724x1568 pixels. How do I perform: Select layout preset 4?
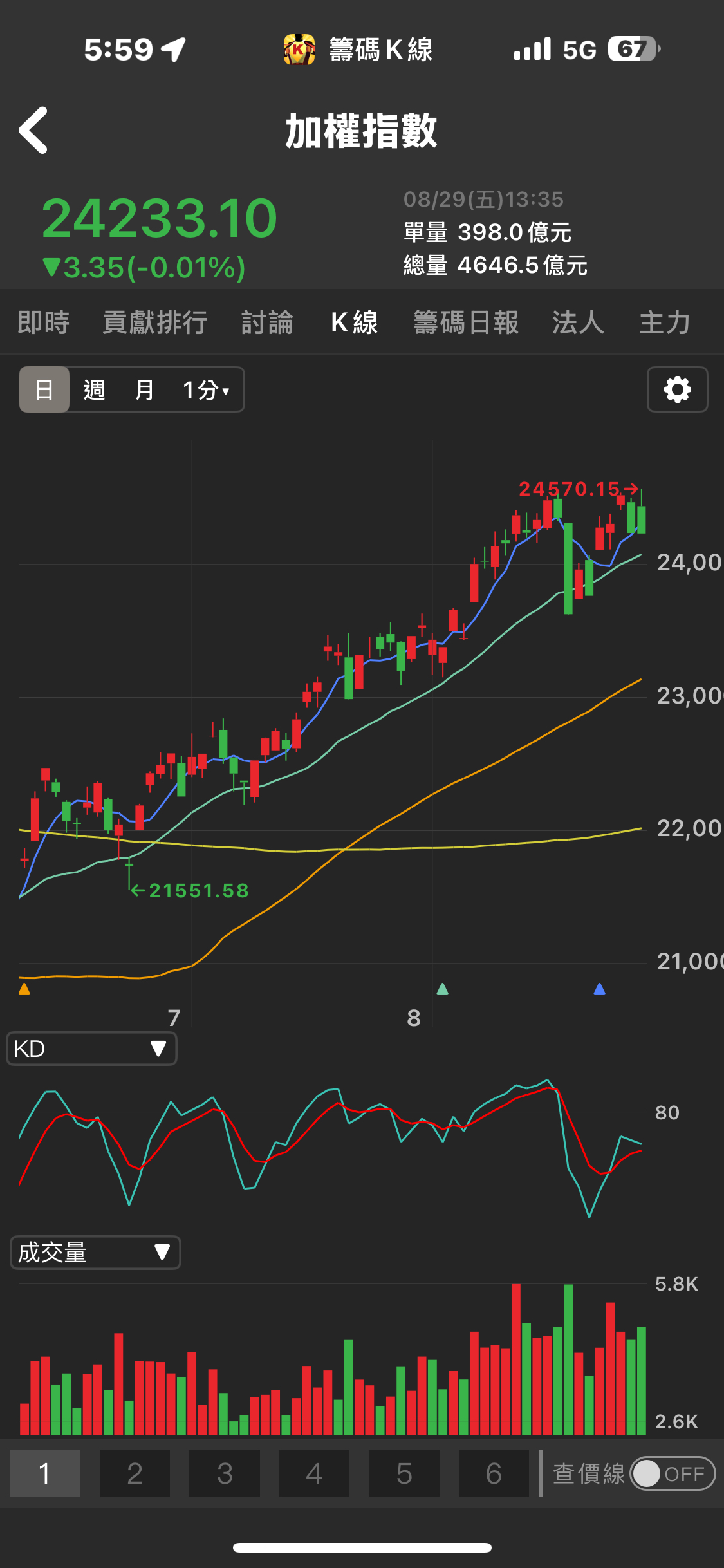314,1473
